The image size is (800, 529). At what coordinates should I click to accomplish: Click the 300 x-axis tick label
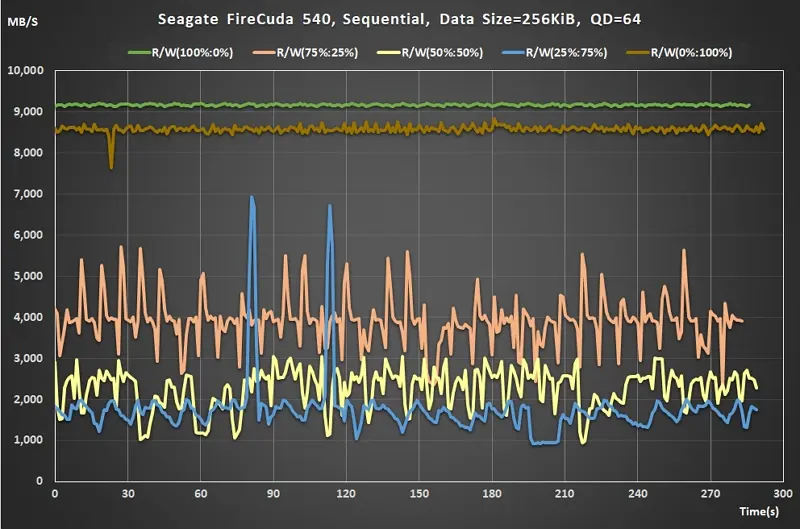[783, 494]
